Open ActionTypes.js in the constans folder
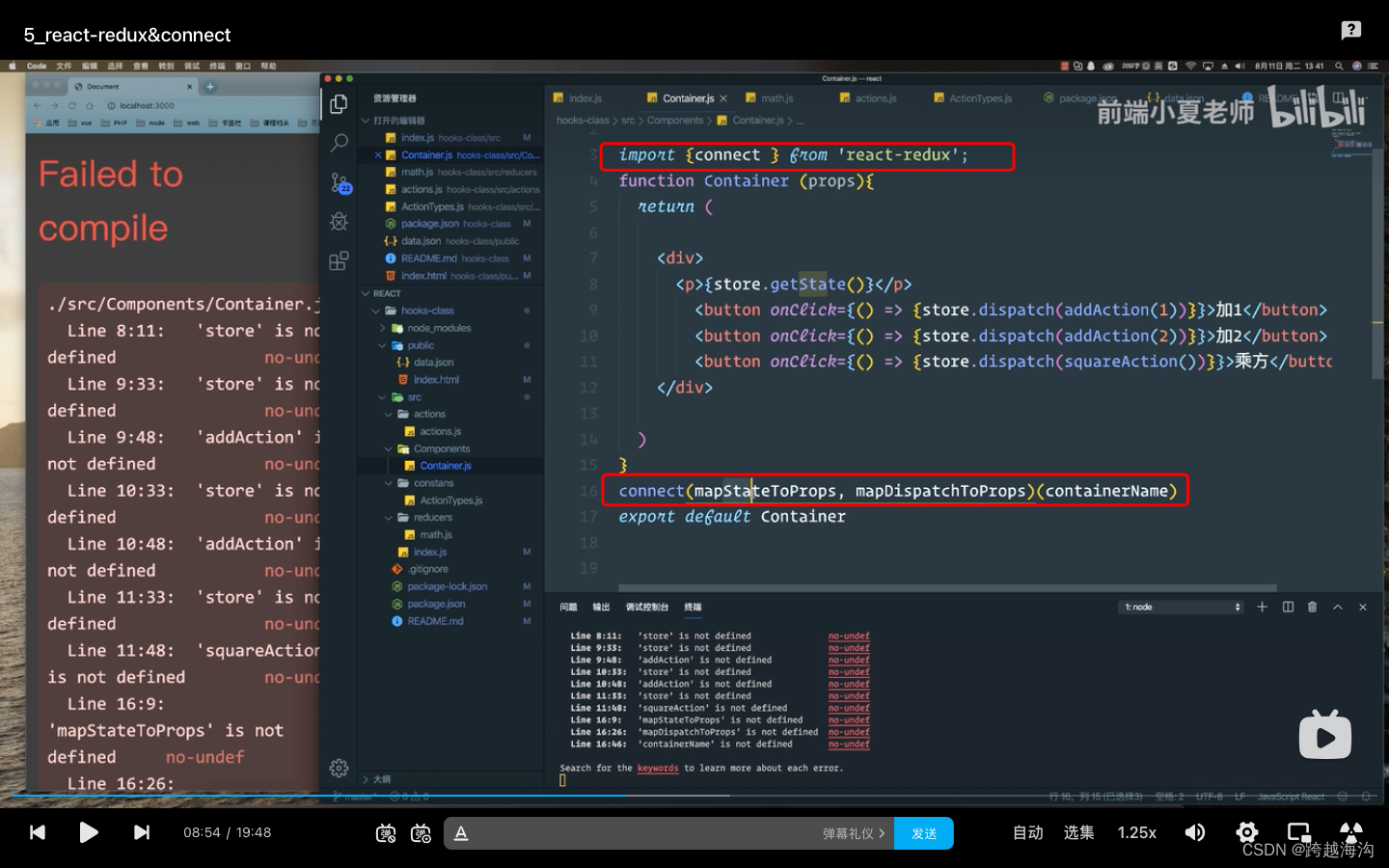The width and height of the screenshot is (1389, 868). 450,501
